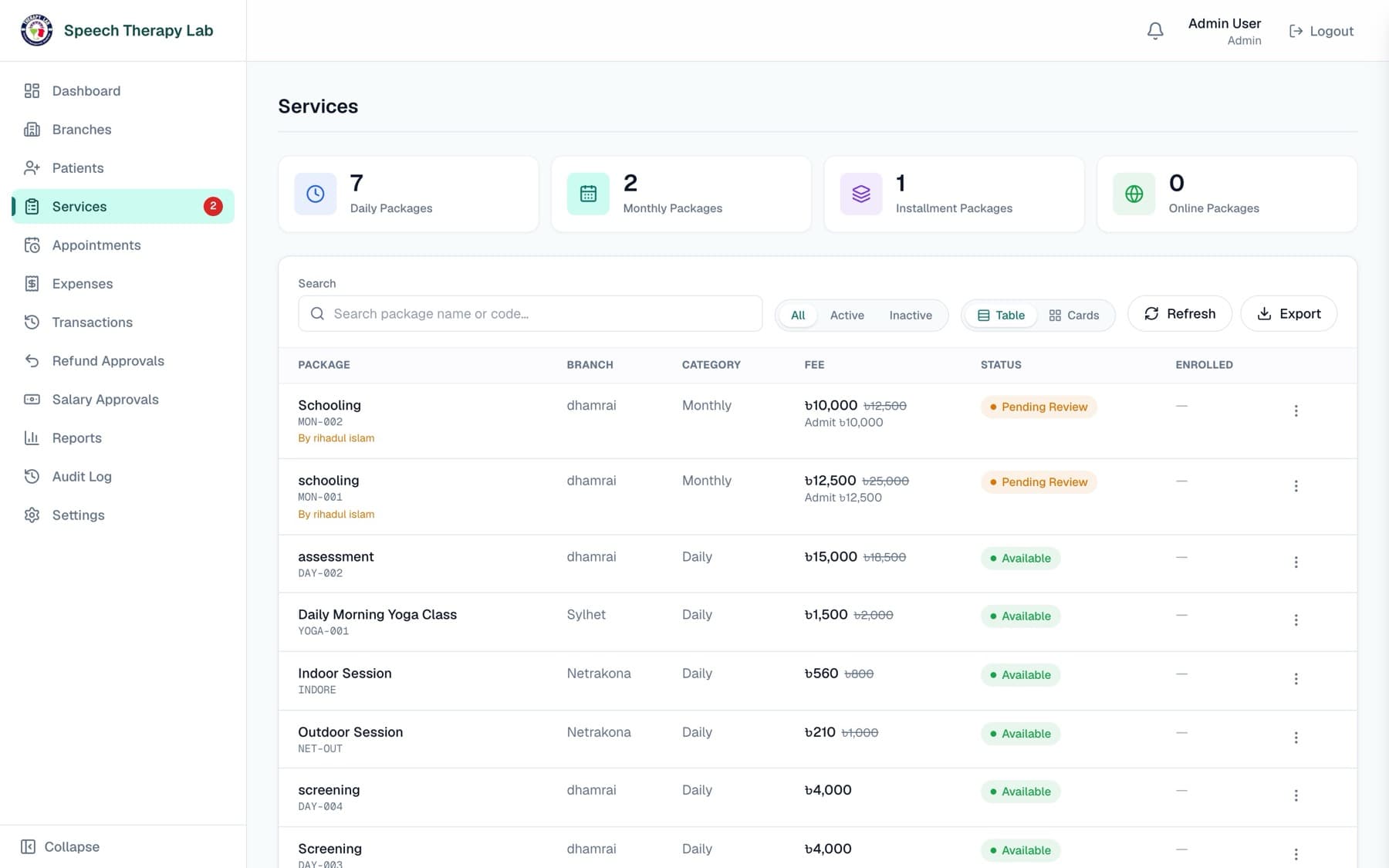
Task: Open actions menu for Outdoor Session
Action: tap(1296, 738)
